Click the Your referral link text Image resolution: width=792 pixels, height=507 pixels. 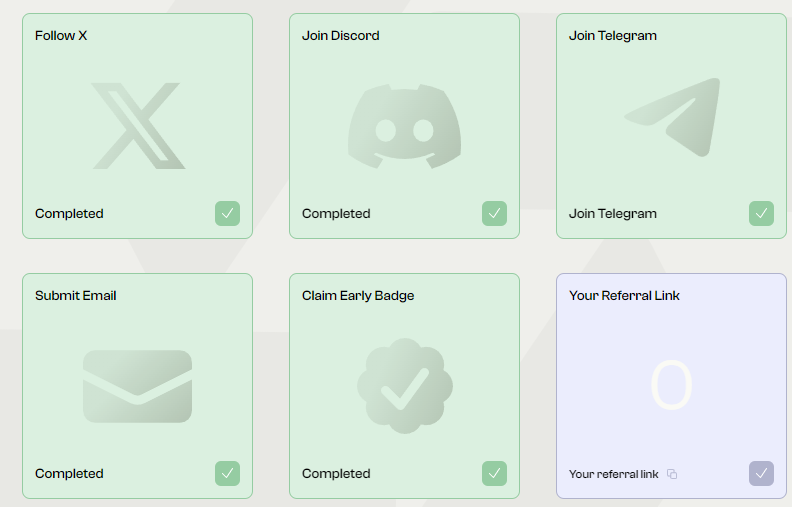coord(614,474)
